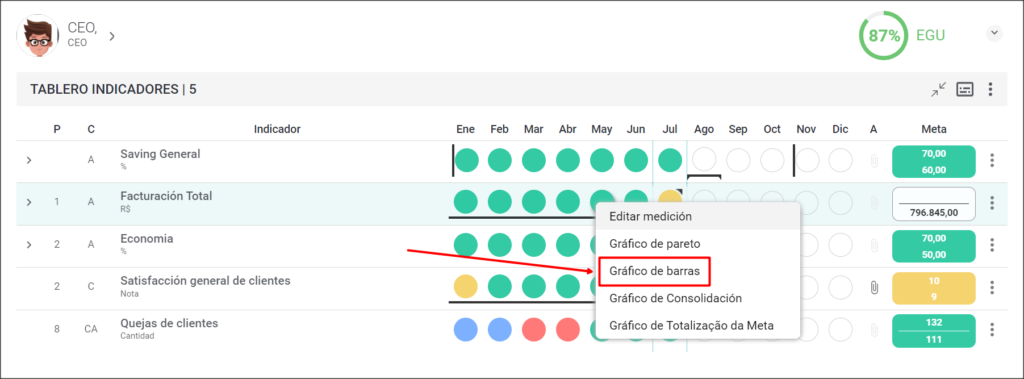Click Economia row attachment paperclip
Screen dimensions: 1024x379
point(874,245)
